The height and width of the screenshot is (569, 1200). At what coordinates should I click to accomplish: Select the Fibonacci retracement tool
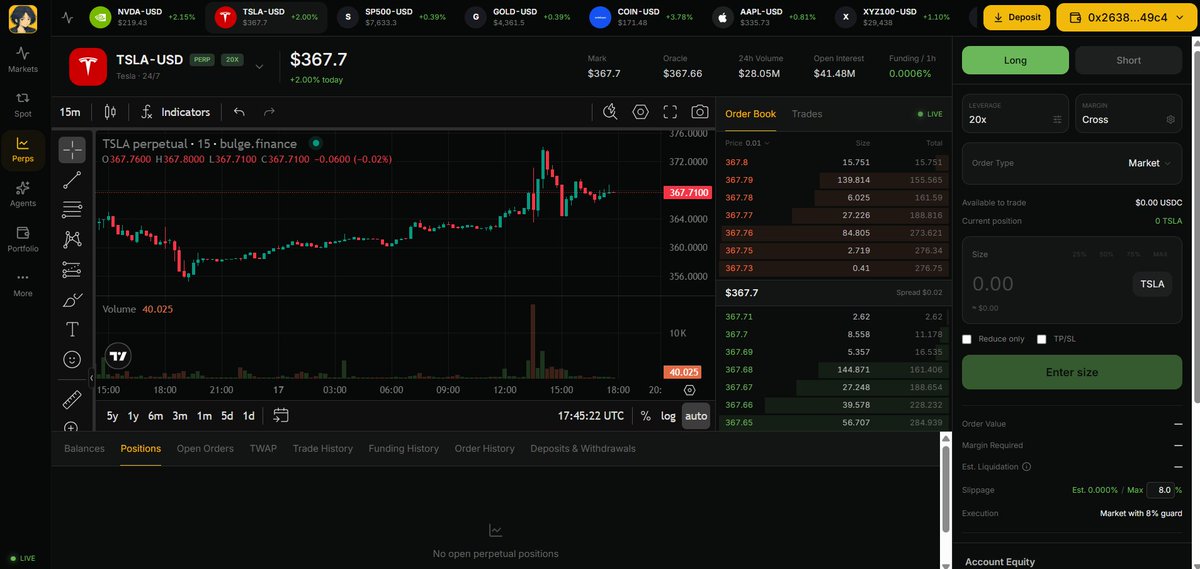pyautogui.click(x=72, y=210)
